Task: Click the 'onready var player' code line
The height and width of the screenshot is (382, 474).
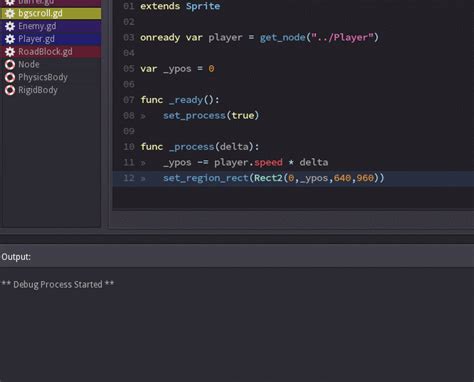Action: point(259,37)
